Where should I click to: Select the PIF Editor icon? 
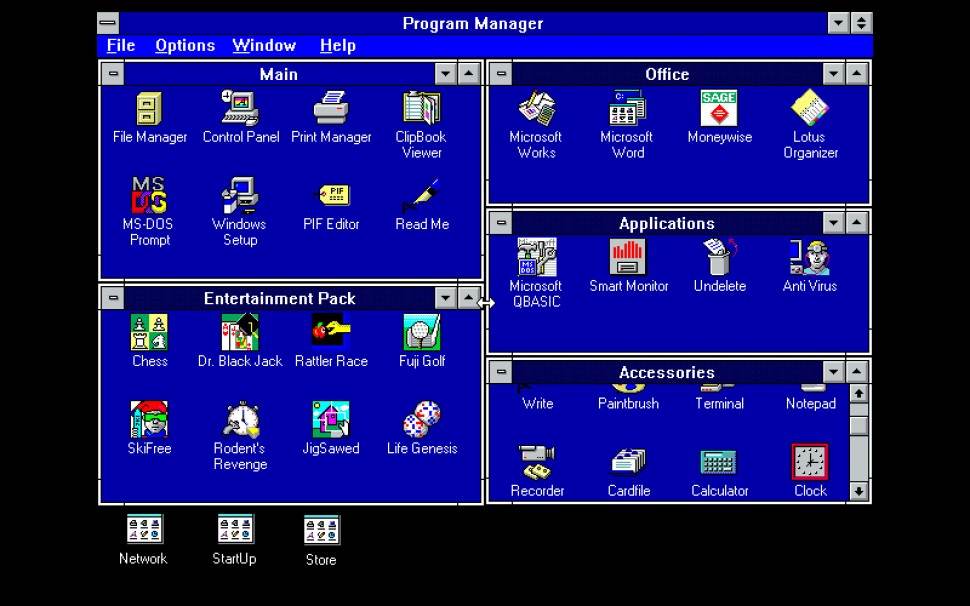(331, 196)
